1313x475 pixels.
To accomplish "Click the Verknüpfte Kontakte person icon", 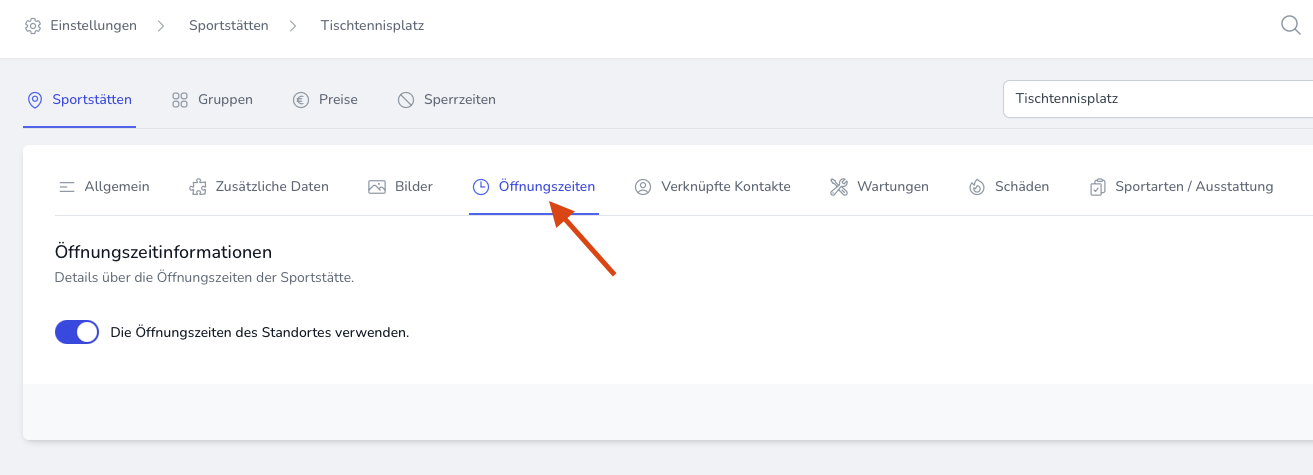I will tap(643, 187).
